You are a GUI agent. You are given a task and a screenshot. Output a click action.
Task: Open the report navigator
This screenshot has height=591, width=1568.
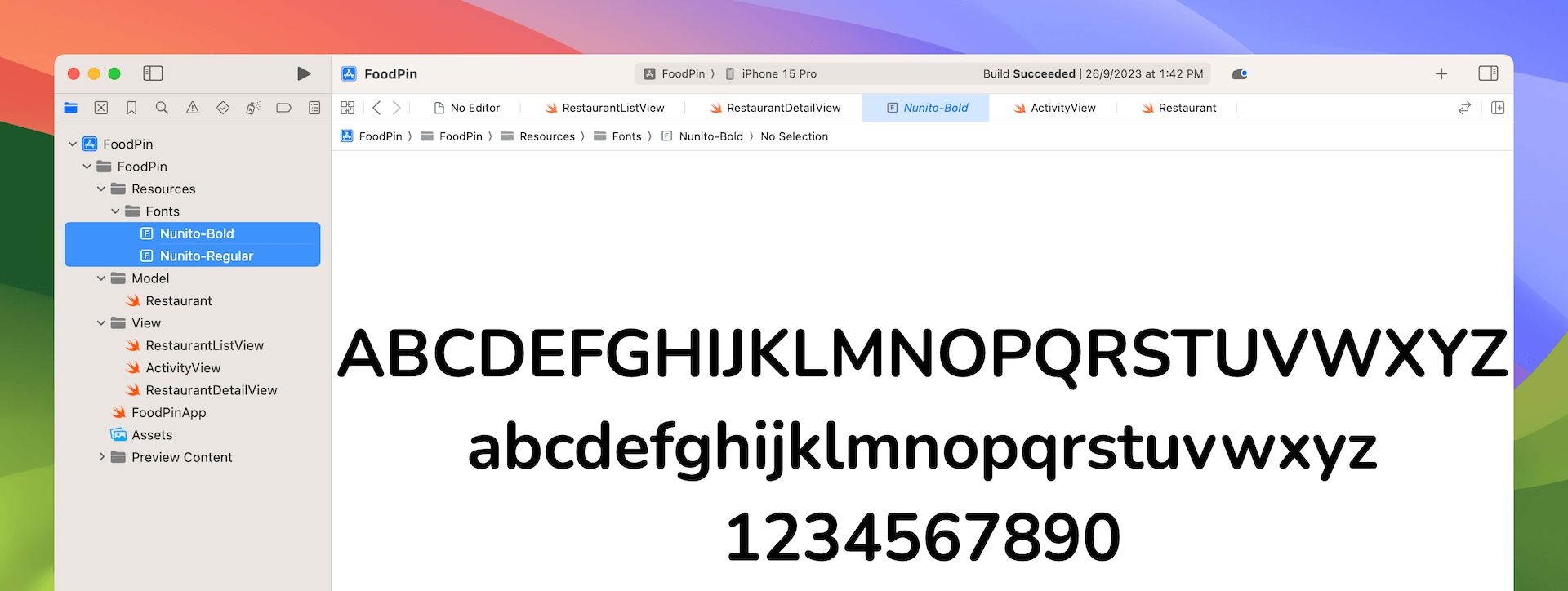(314, 108)
